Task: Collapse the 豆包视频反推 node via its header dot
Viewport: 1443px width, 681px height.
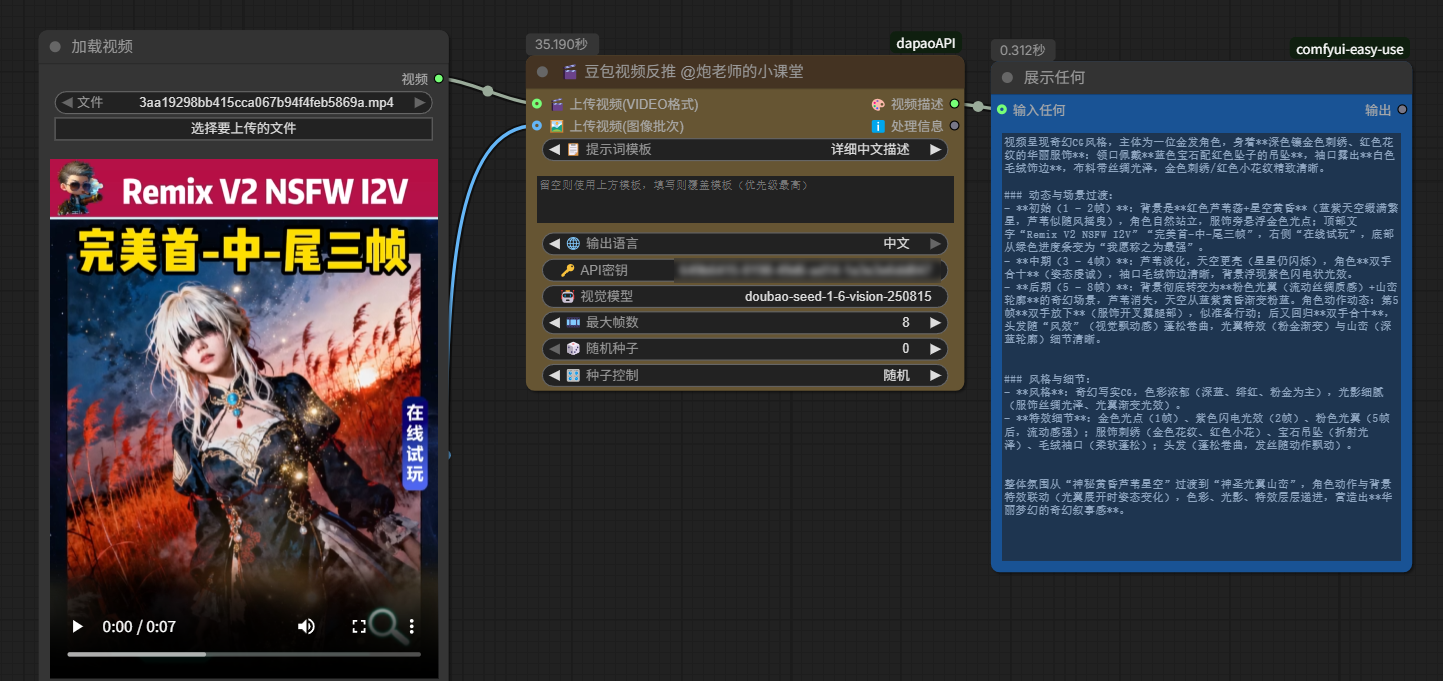Action: [542, 72]
